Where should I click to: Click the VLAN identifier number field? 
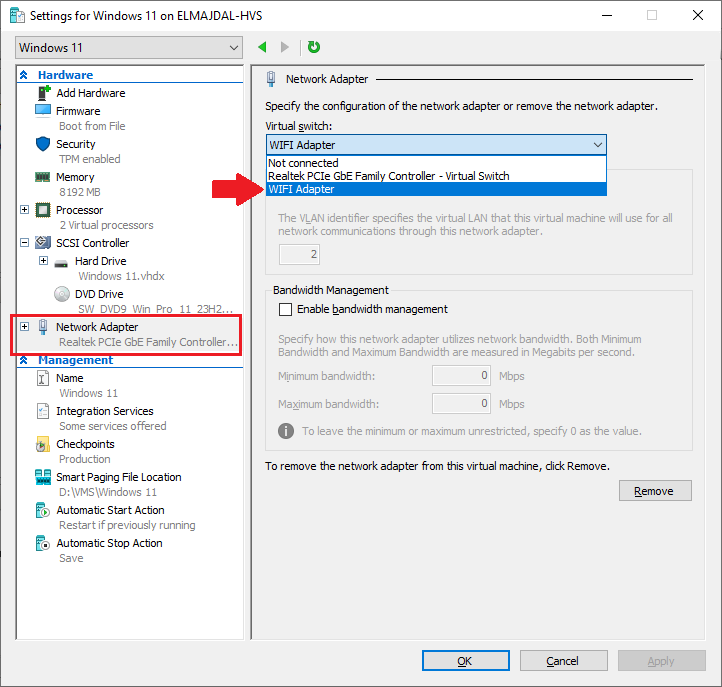pyautogui.click(x=299, y=254)
